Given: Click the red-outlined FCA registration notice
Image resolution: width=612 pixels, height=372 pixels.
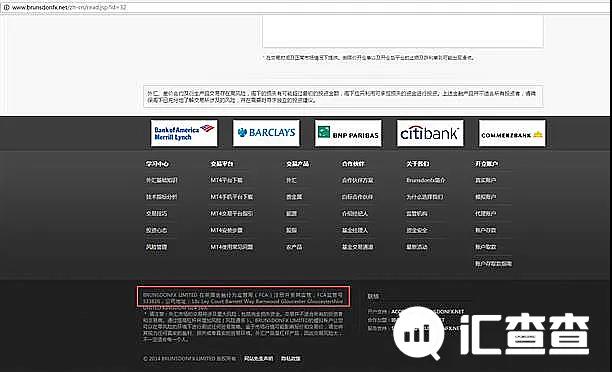Looking at the screenshot, I should [x=243, y=297].
